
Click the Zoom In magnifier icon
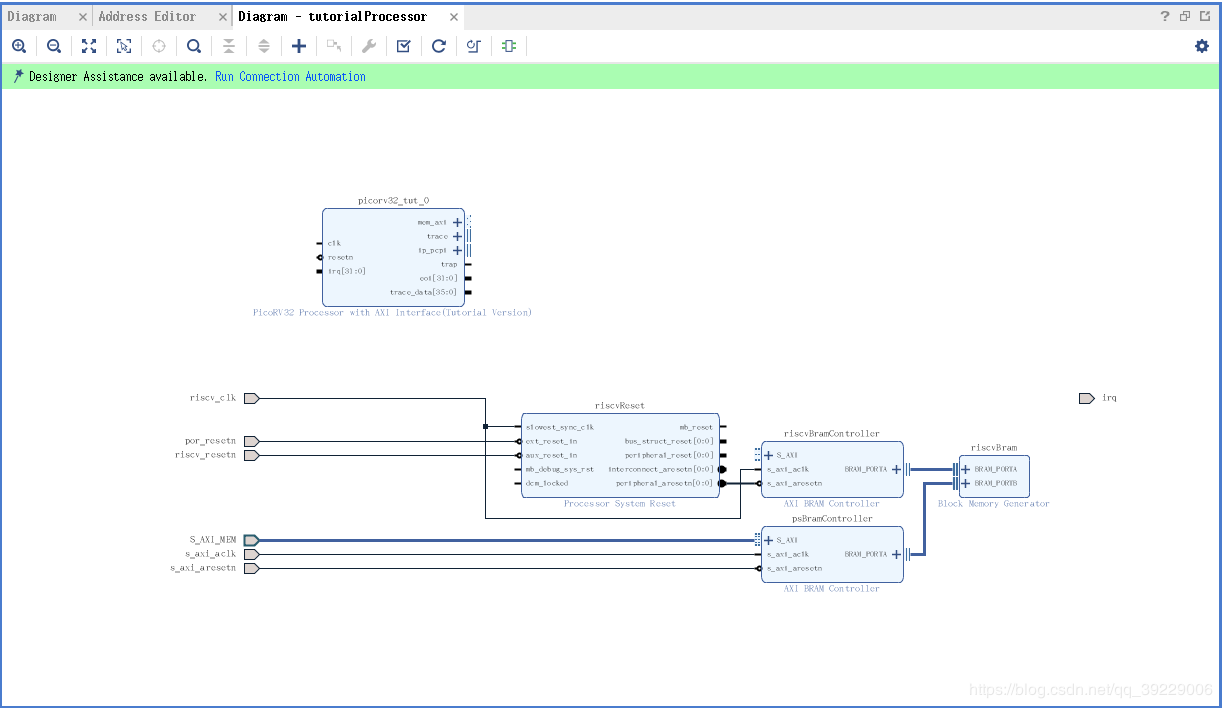point(19,46)
